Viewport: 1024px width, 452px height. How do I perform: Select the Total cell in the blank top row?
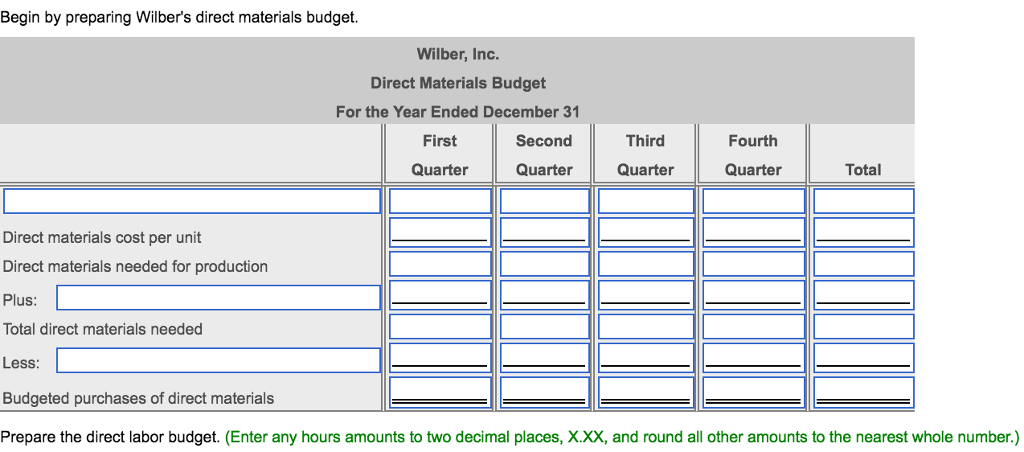(863, 201)
